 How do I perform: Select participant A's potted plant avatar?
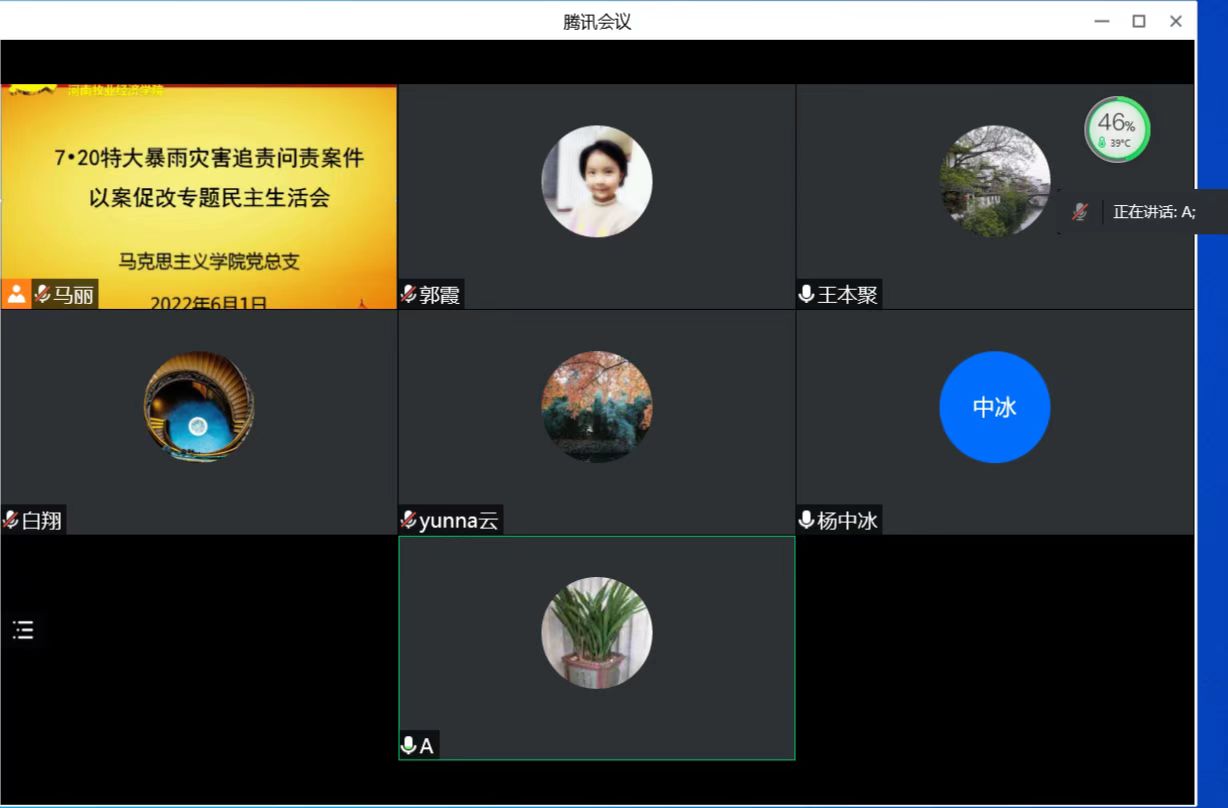pos(596,633)
